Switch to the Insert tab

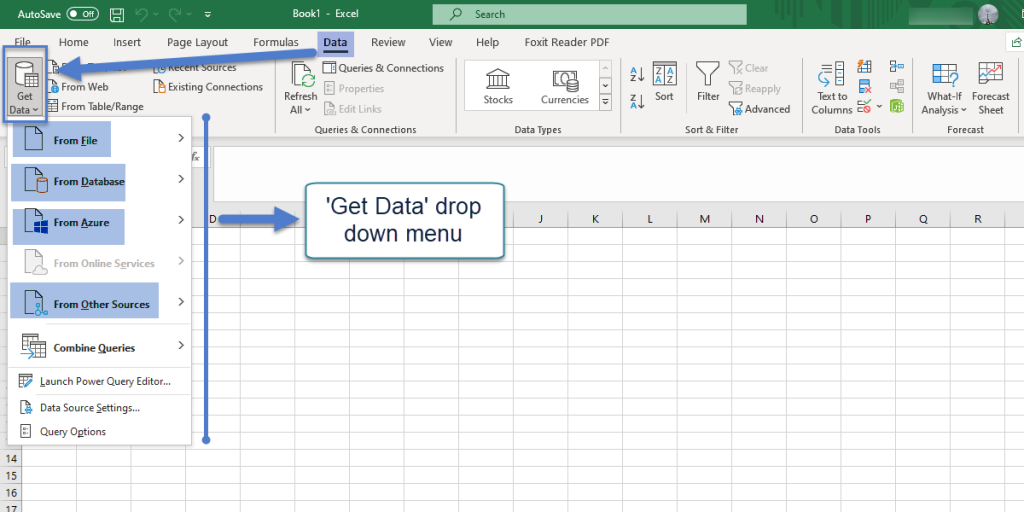(x=127, y=42)
